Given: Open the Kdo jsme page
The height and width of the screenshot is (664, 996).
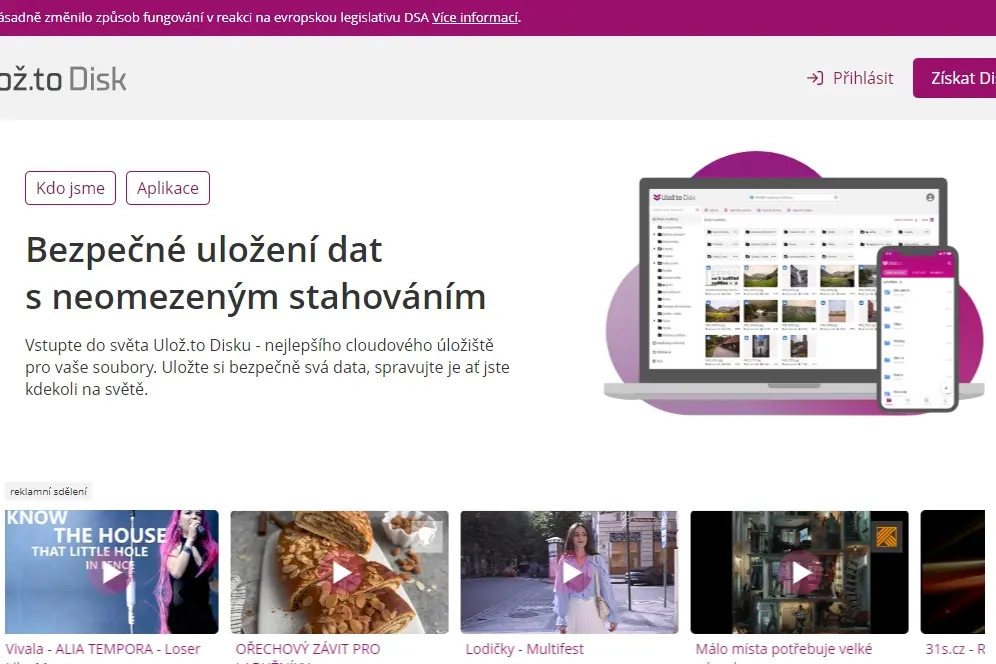Looking at the screenshot, I should tap(71, 188).
